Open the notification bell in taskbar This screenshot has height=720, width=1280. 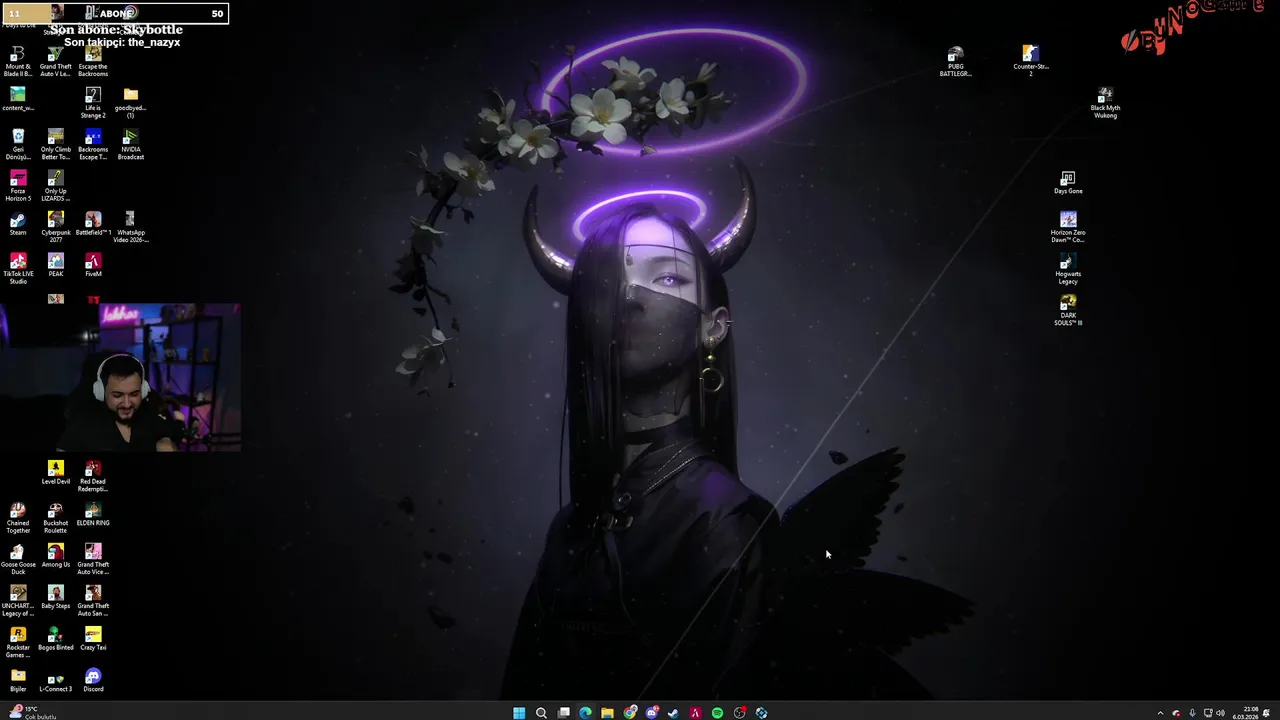click(x=1267, y=713)
